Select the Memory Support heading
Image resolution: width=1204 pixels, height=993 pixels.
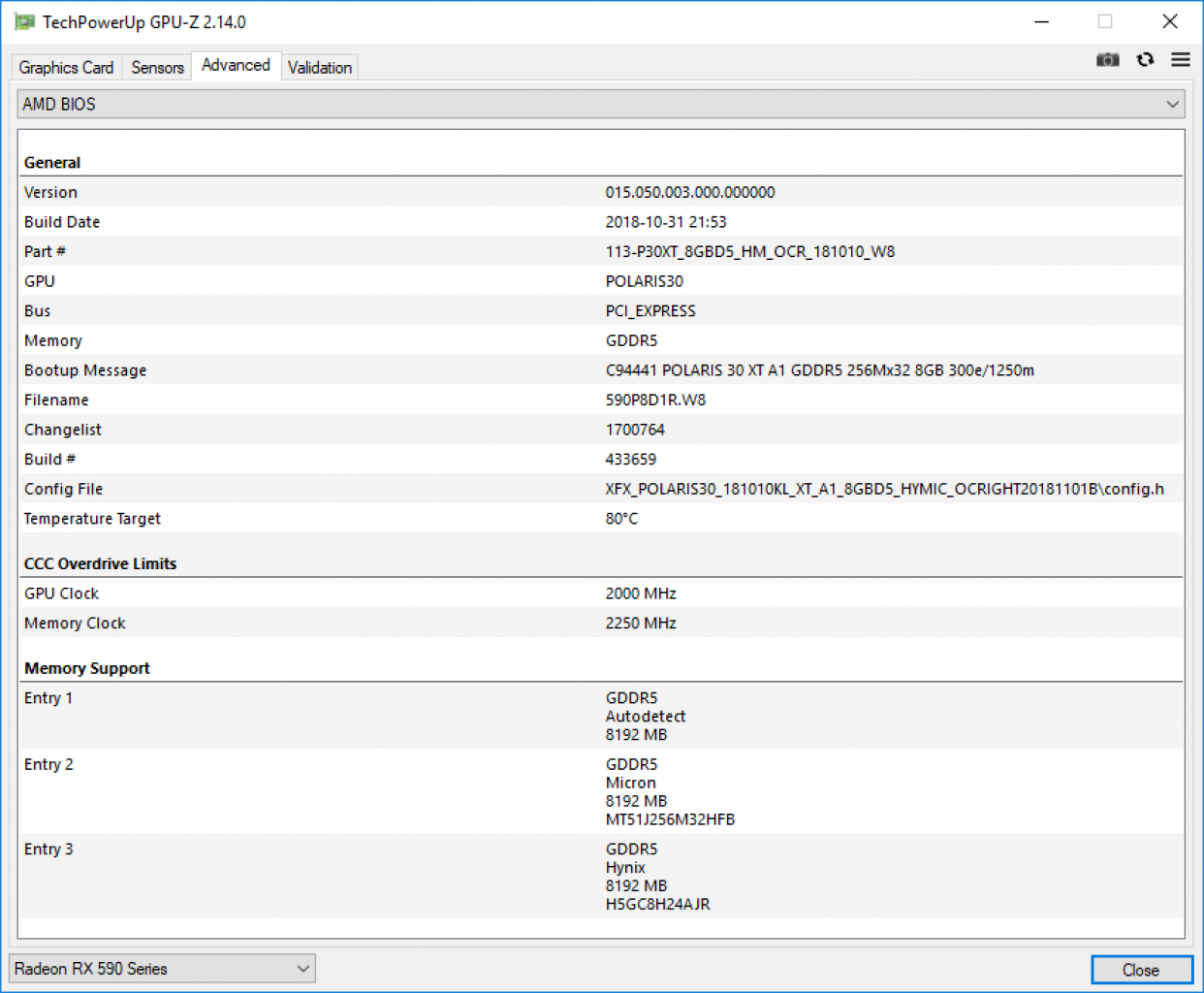[x=86, y=668]
